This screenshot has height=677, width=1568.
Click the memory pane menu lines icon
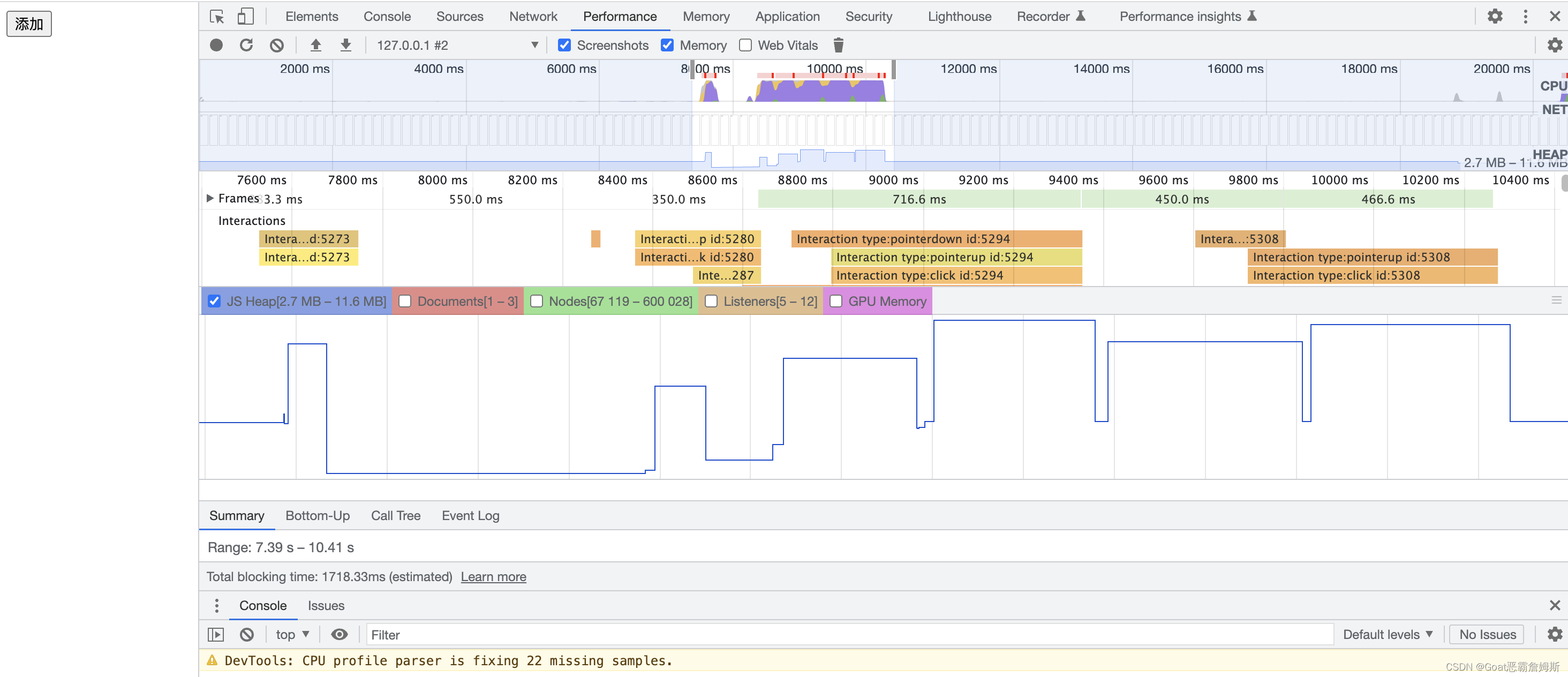click(x=1556, y=300)
